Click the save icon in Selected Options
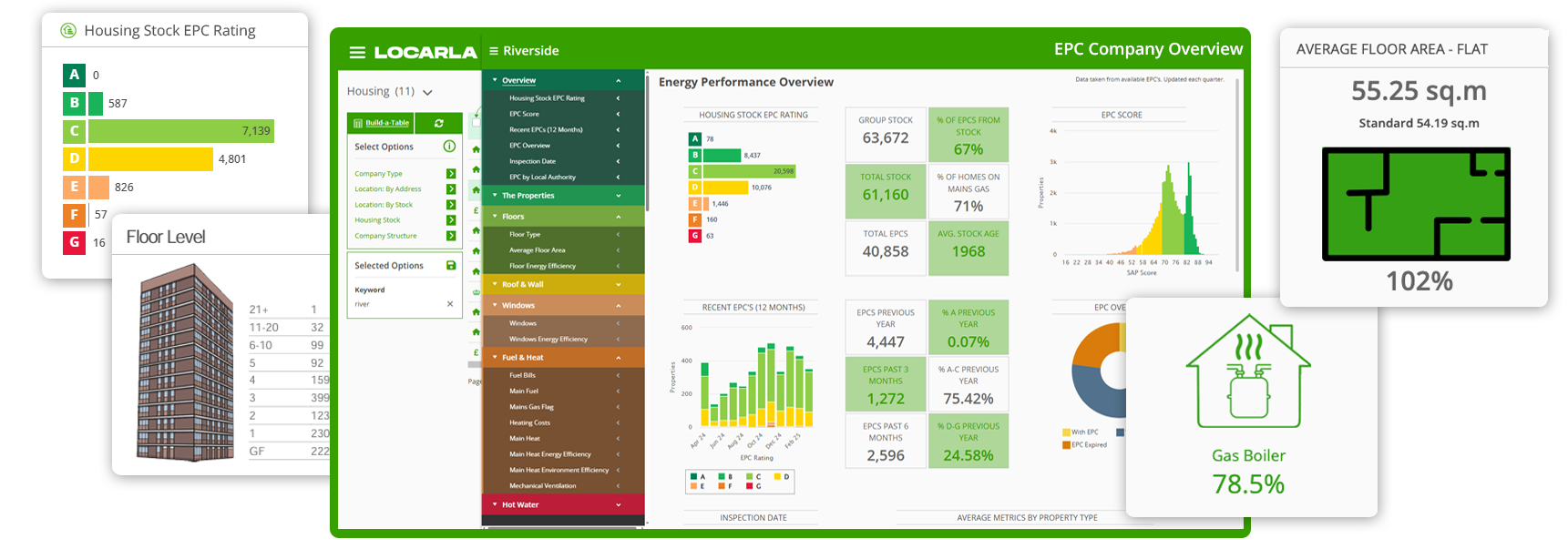The height and width of the screenshot is (549, 1568). (450, 266)
